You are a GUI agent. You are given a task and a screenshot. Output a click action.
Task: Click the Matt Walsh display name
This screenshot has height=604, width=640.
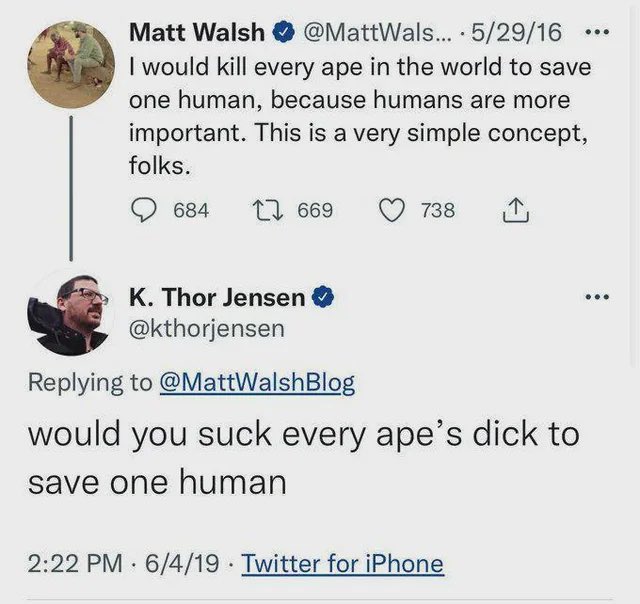(197, 32)
